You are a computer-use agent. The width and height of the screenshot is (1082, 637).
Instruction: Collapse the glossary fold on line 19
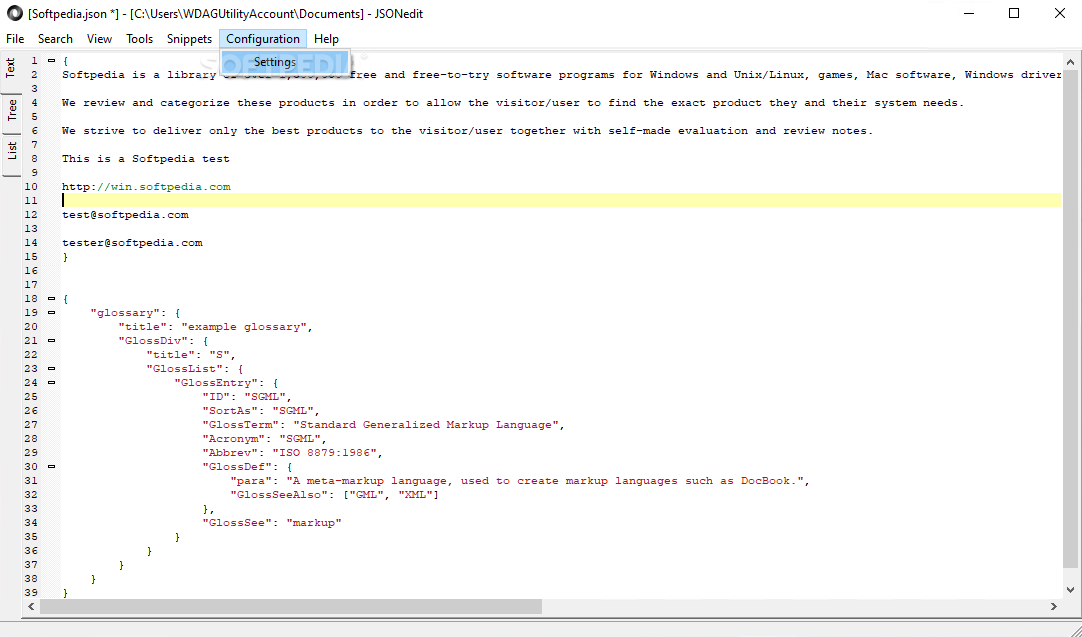[x=51, y=313]
